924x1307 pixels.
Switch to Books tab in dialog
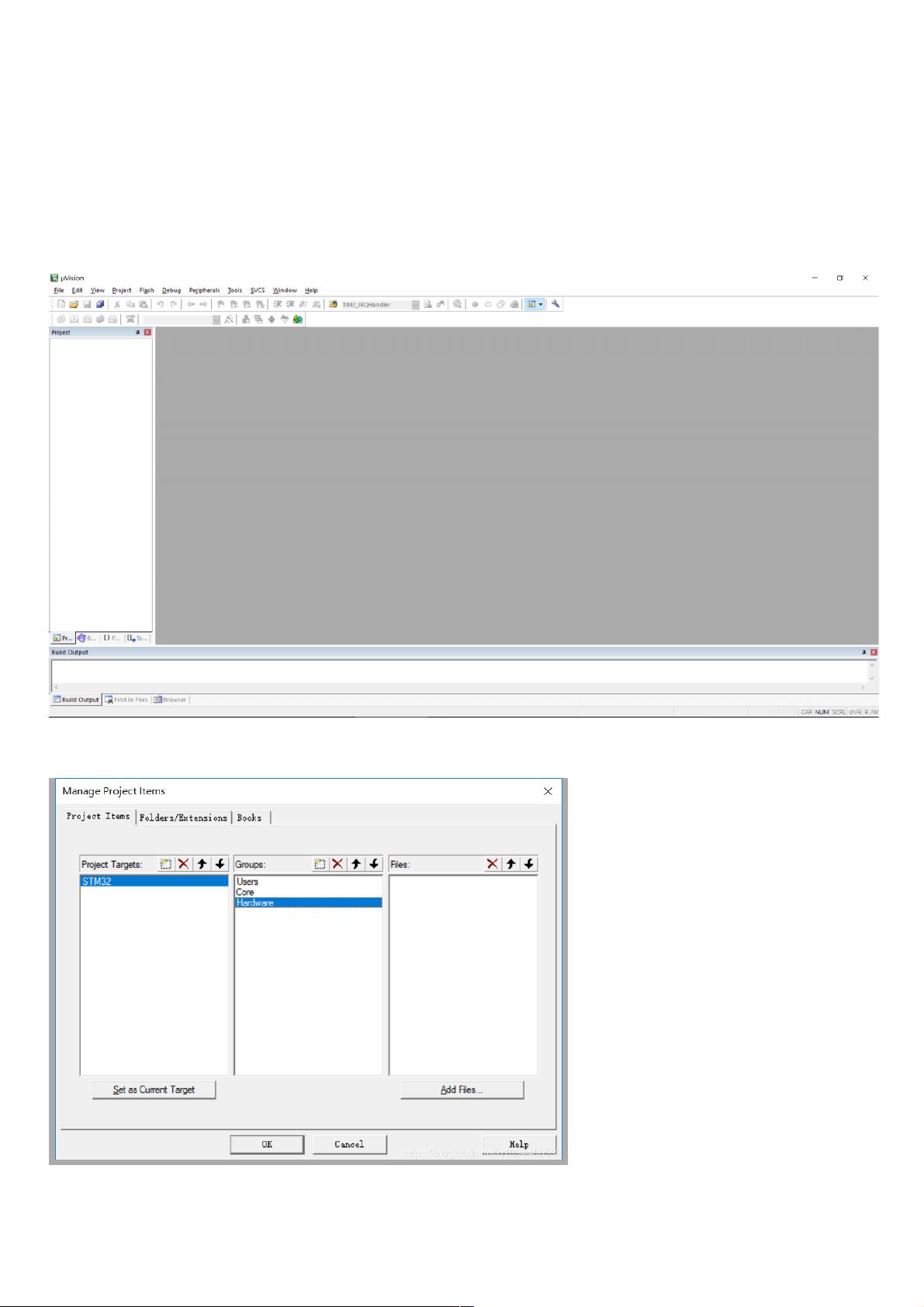pyautogui.click(x=250, y=818)
